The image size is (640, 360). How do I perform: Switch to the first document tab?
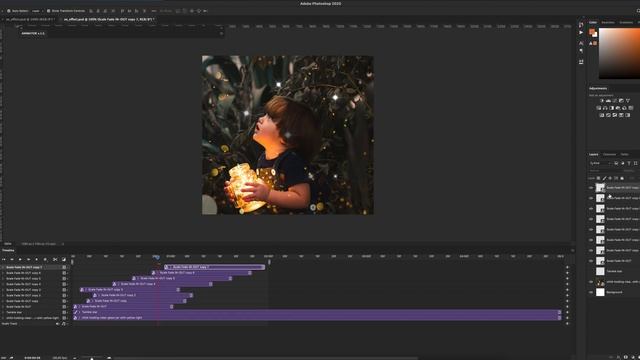[x=29, y=19]
